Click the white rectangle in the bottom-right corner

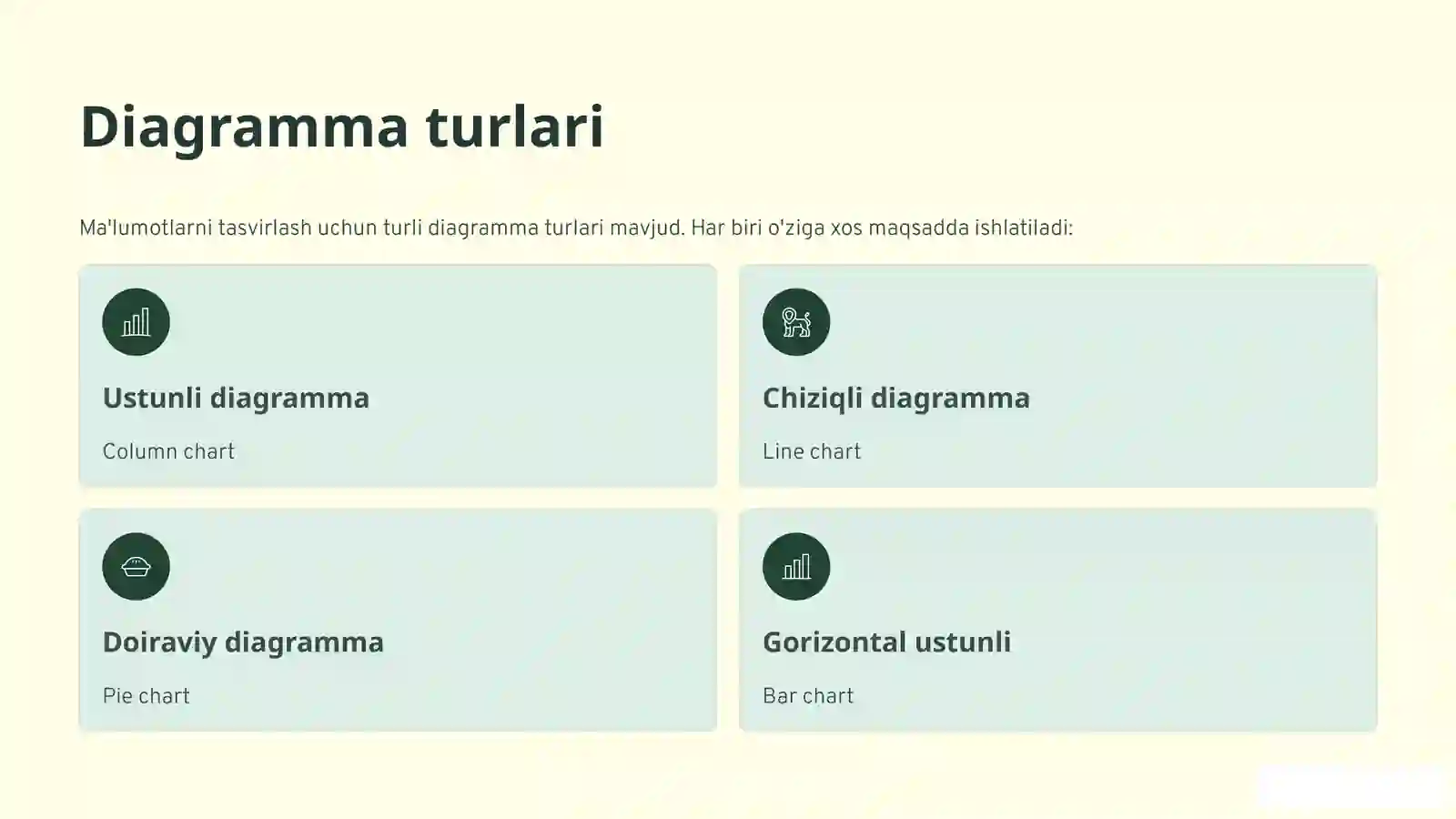coord(1351,787)
